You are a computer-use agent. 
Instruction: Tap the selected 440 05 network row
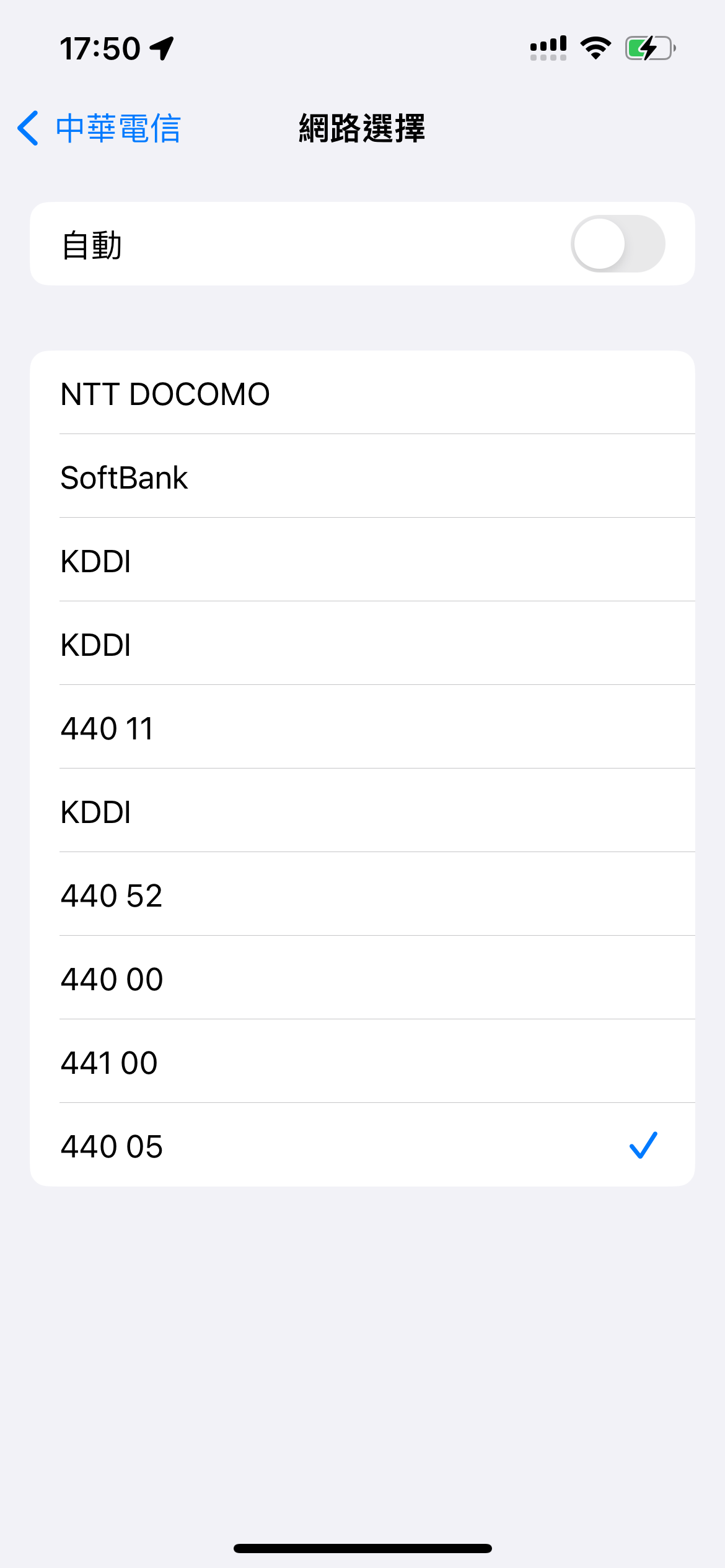click(x=310, y=1146)
